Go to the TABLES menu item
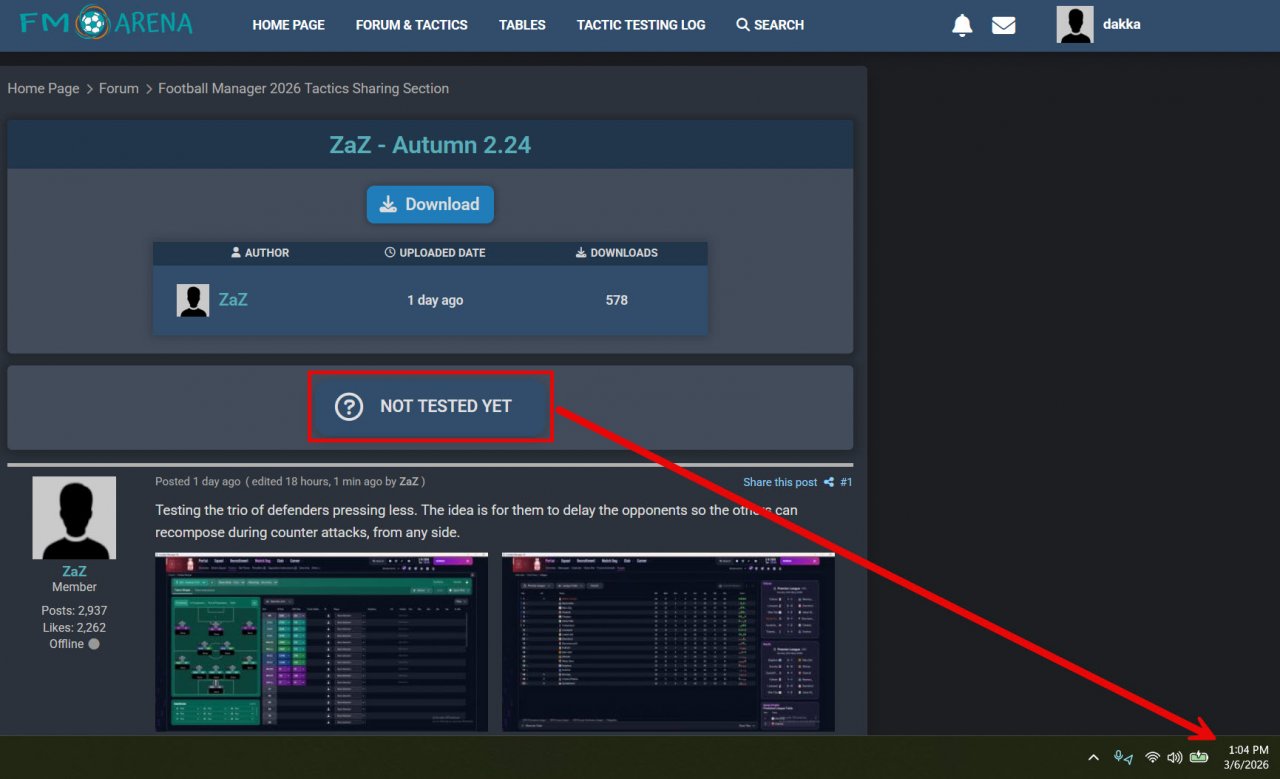Viewport: 1280px width, 779px height. pos(522,25)
